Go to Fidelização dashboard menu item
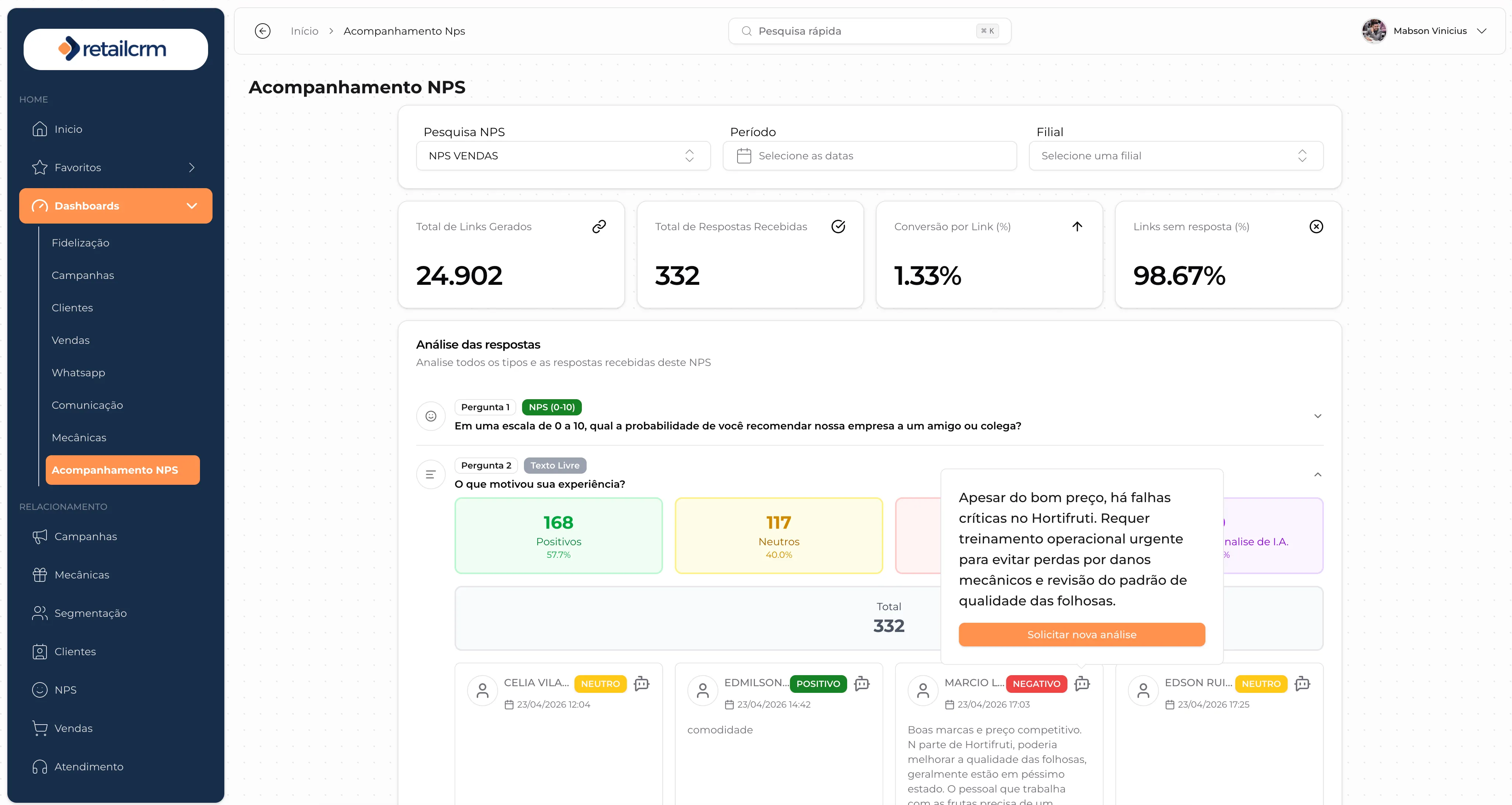This screenshot has width=1512, height=805. tap(80, 243)
